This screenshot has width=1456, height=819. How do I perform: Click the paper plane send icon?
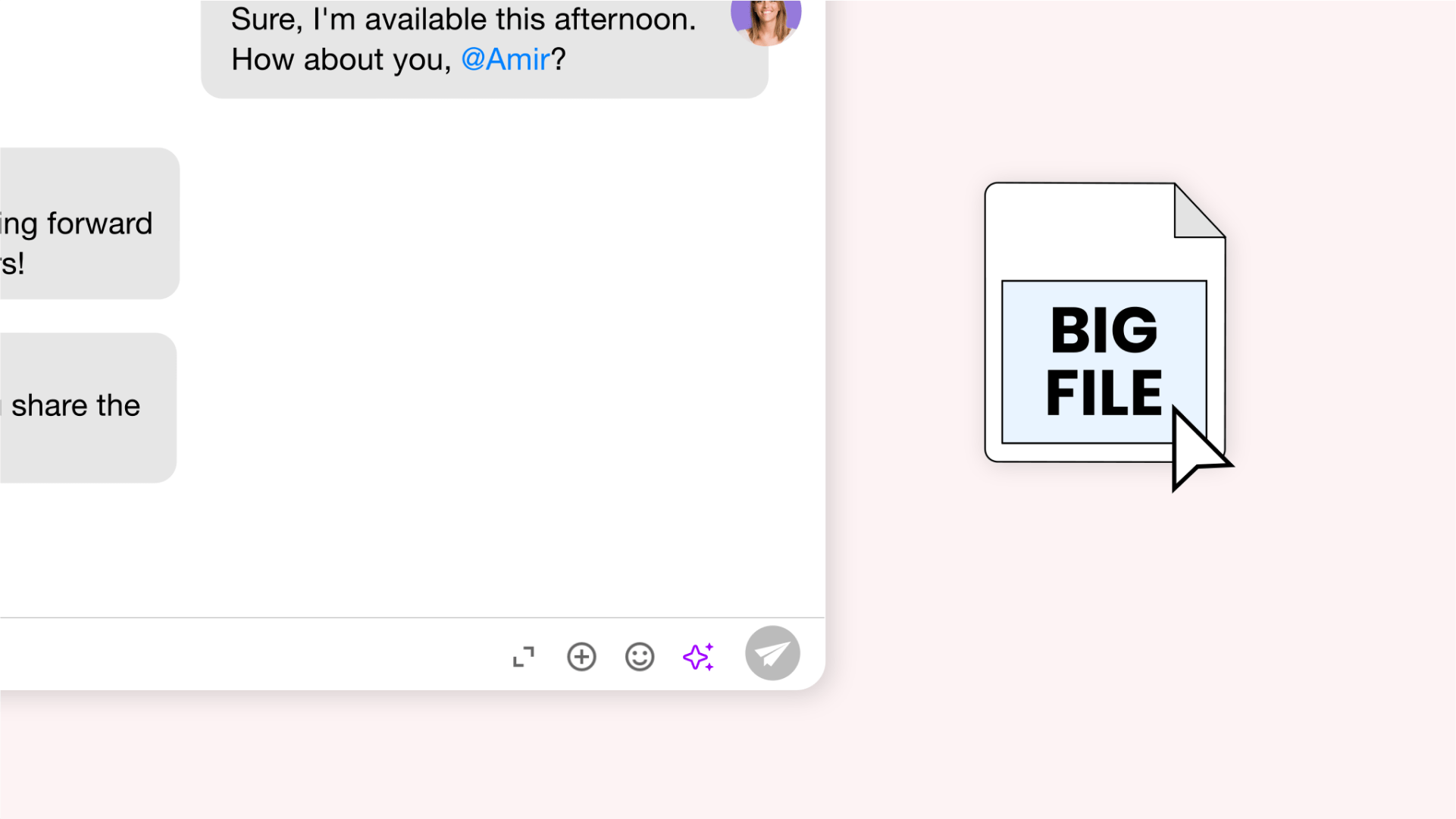772,653
